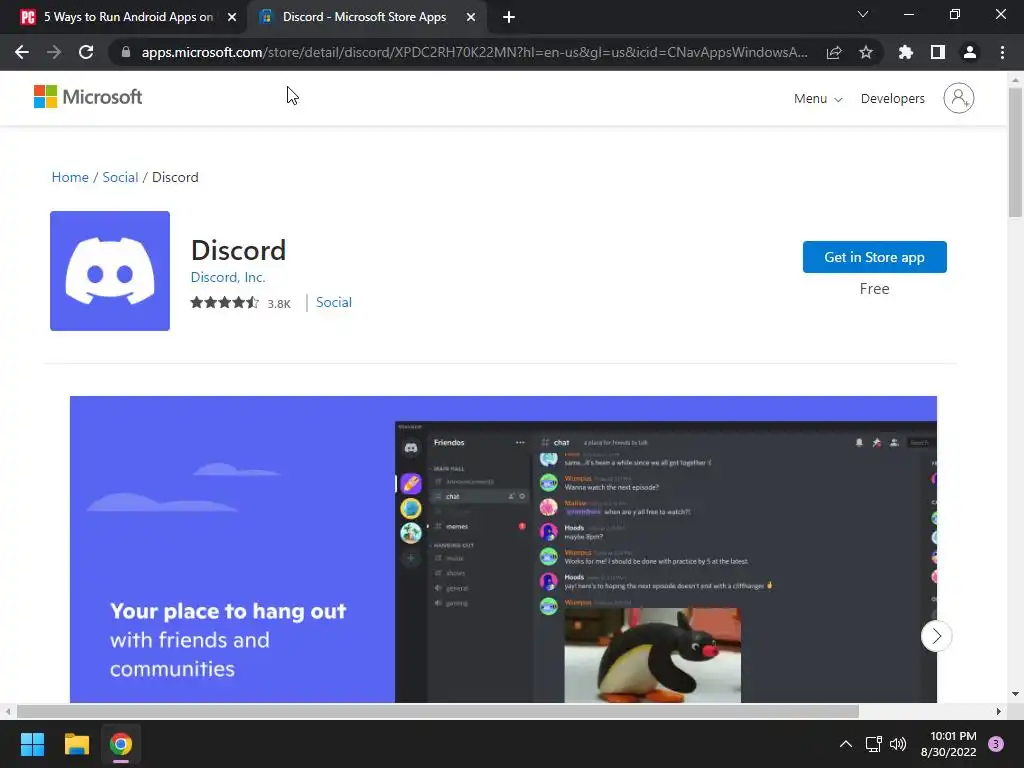Viewport: 1024px width, 768px height.
Task: Open the clock showing 10:01 PM
Action: click(x=948, y=744)
